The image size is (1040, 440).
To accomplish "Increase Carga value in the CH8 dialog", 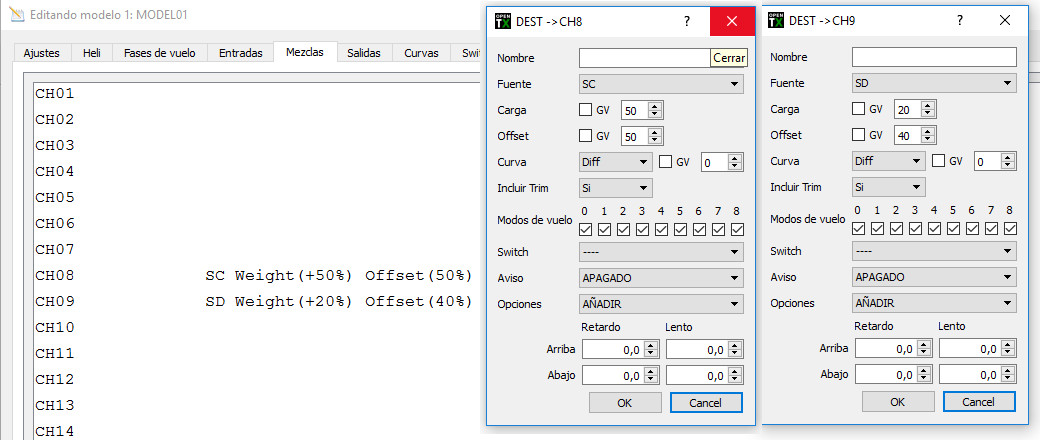I will [x=656, y=106].
